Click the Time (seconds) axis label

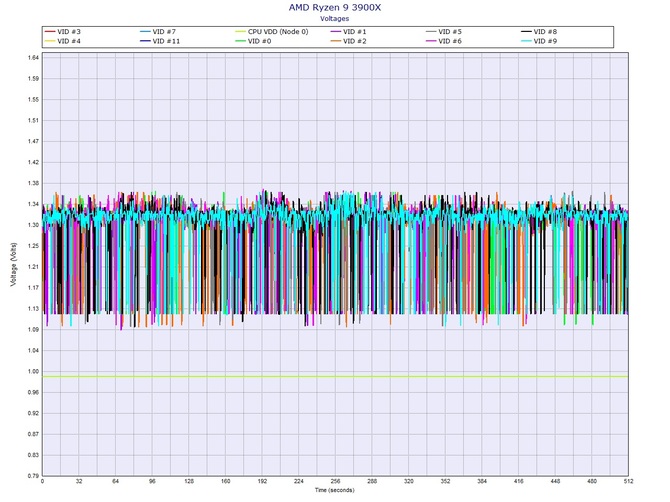[335, 490]
